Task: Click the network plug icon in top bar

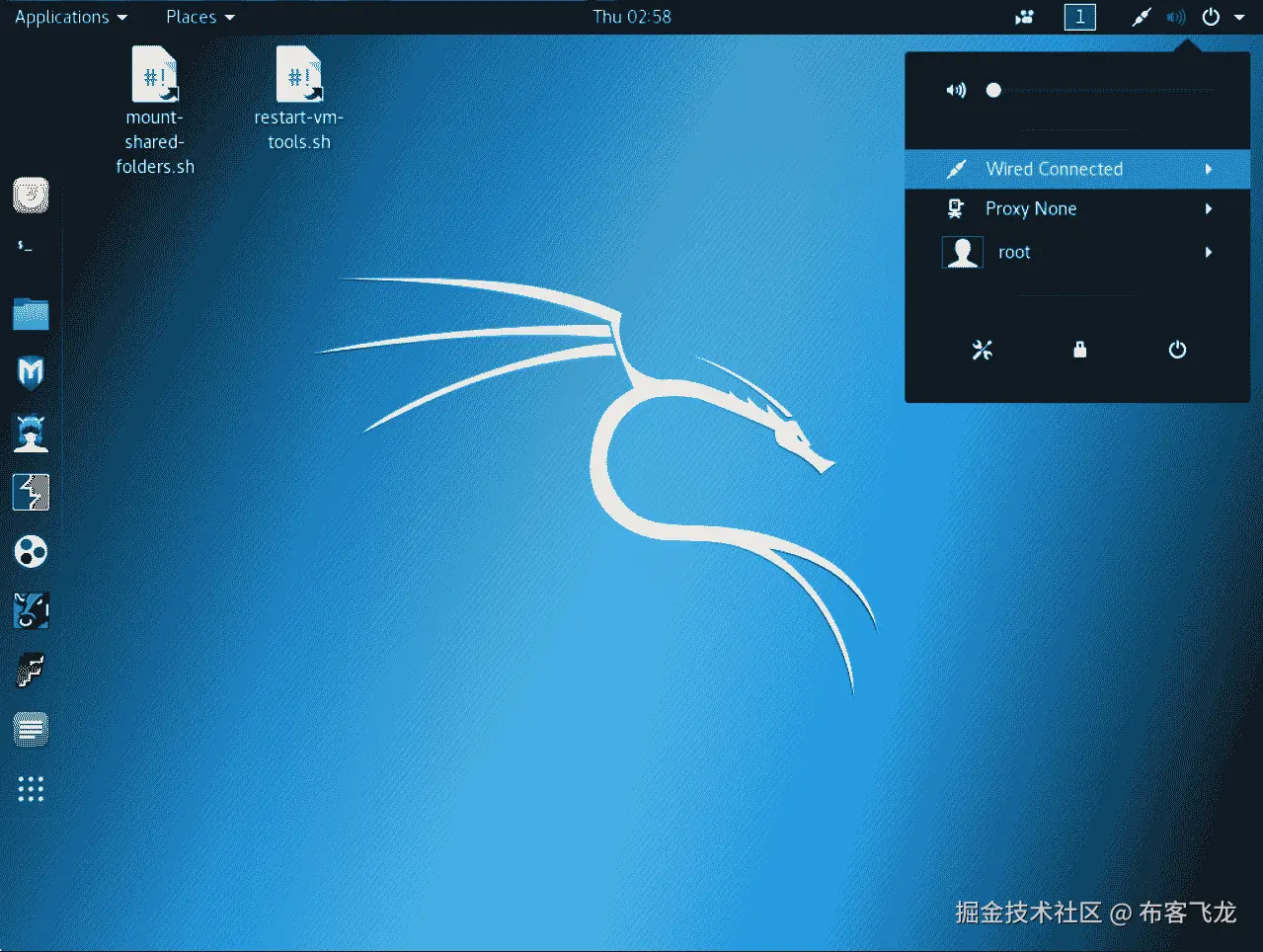Action: click(1141, 17)
